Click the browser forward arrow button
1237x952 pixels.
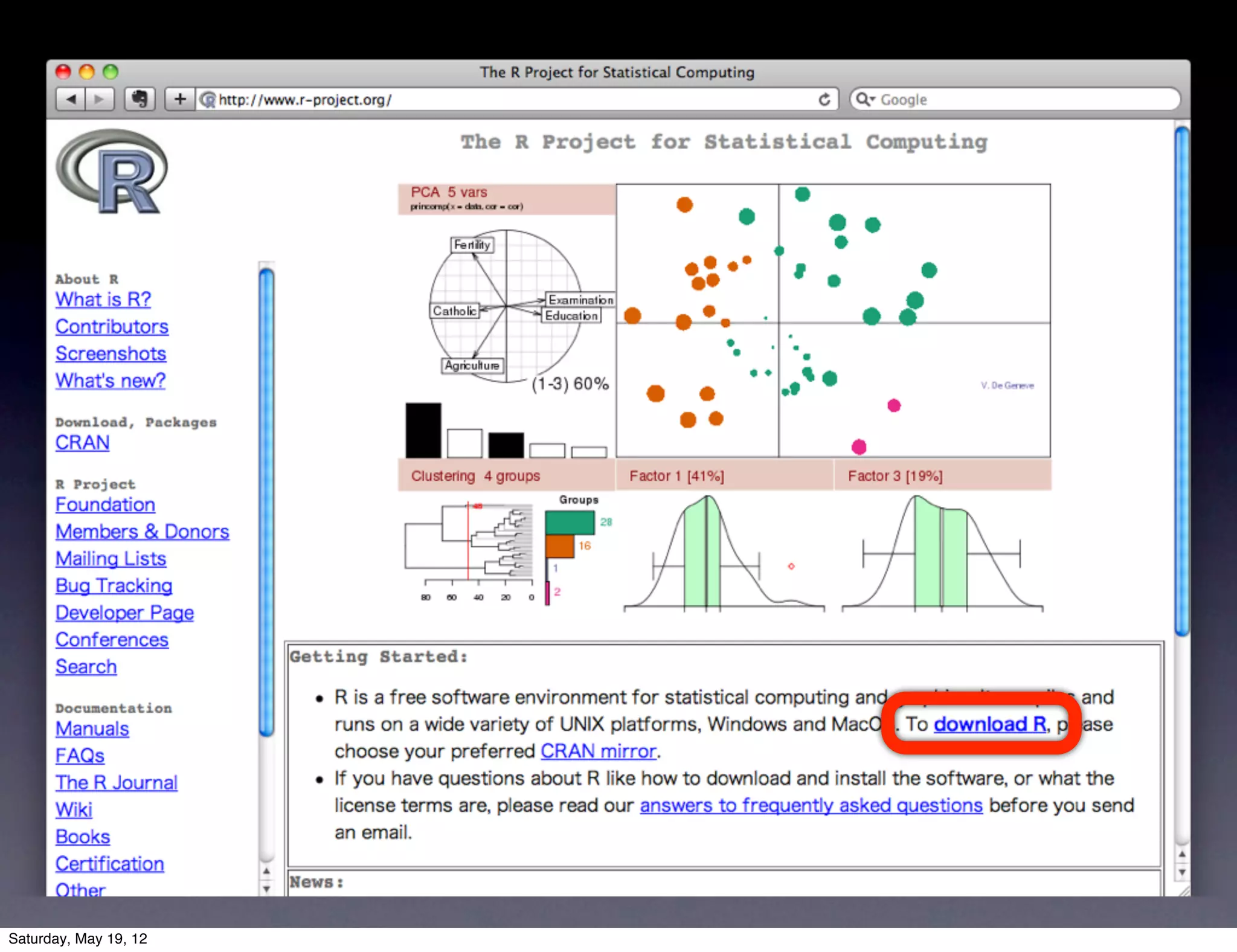click(x=100, y=99)
